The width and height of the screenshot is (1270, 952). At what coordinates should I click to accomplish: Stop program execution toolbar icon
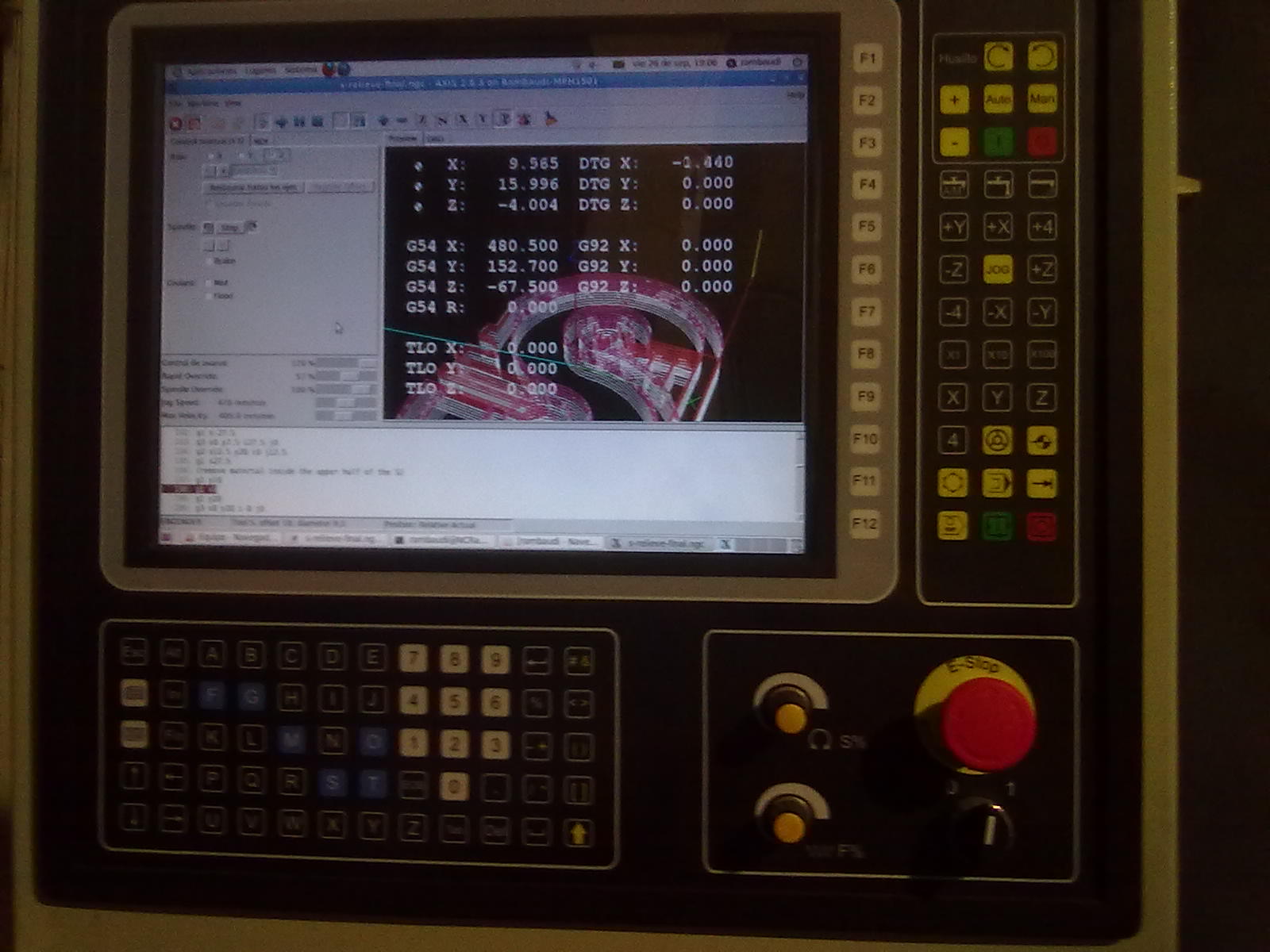coord(317,122)
